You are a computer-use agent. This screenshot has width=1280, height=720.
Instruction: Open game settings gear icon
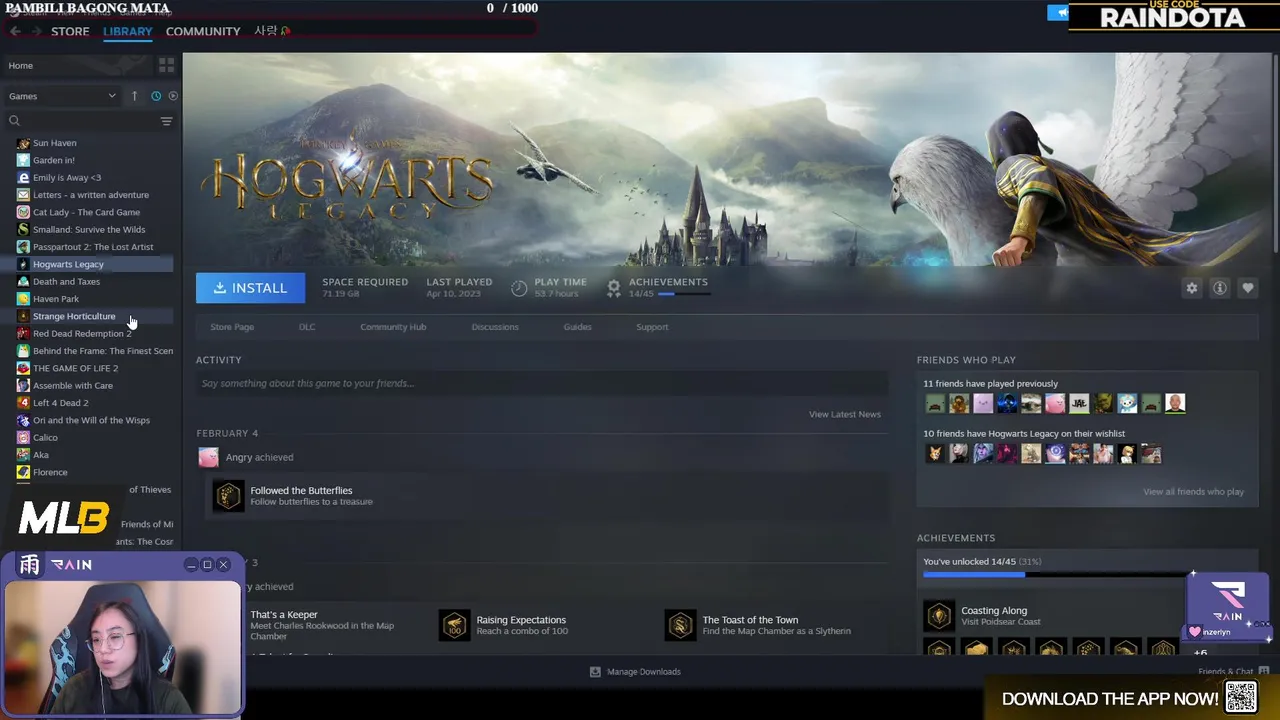point(1191,288)
